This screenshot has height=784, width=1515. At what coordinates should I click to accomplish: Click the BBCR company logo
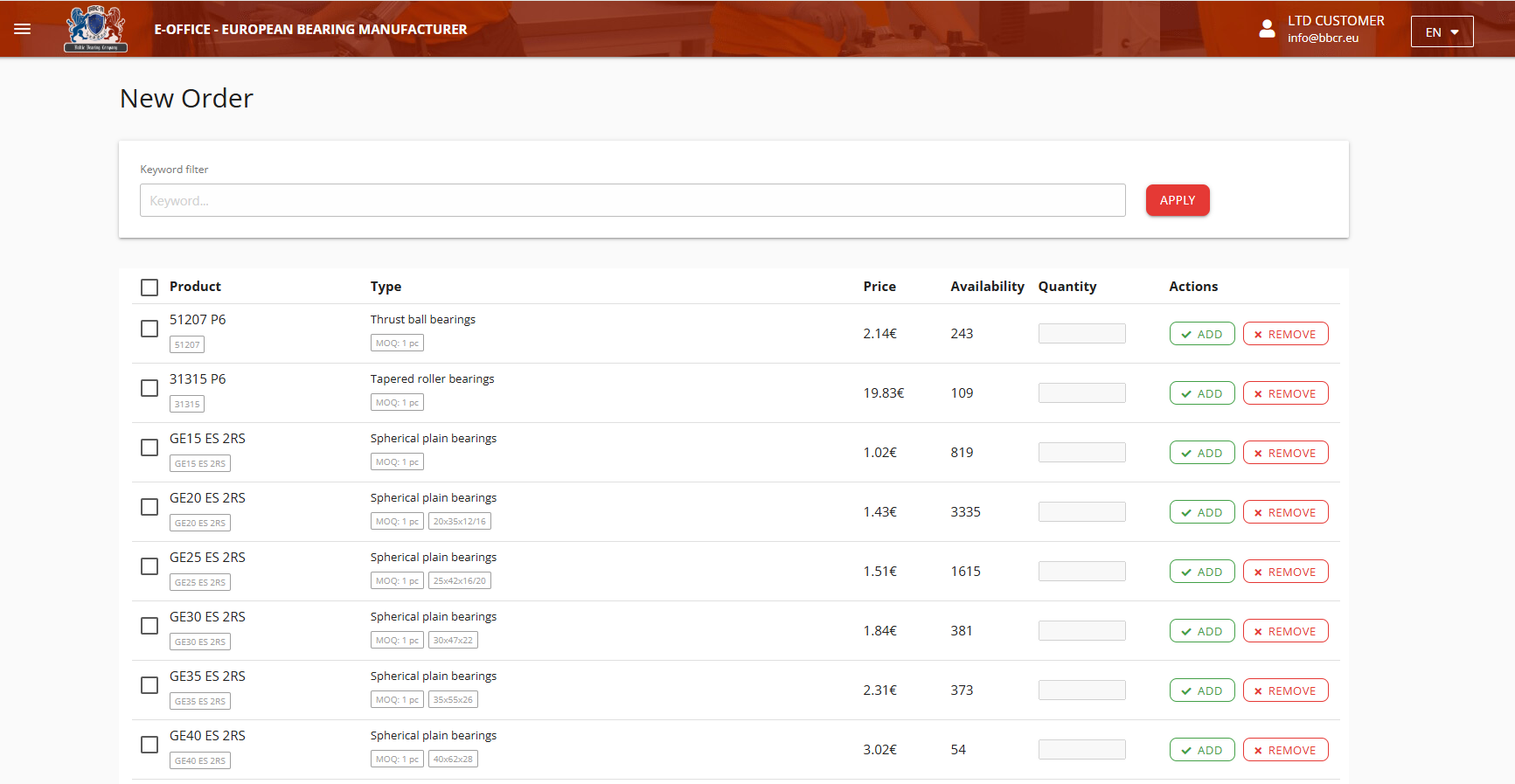(95, 29)
